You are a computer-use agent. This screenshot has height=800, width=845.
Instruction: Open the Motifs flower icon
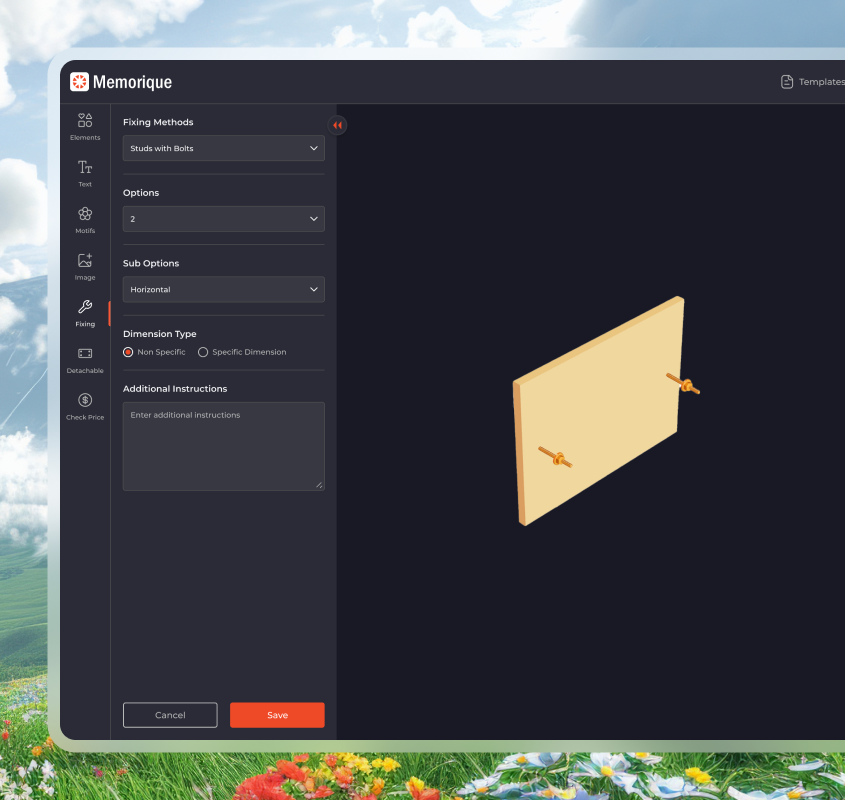pos(85,214)
